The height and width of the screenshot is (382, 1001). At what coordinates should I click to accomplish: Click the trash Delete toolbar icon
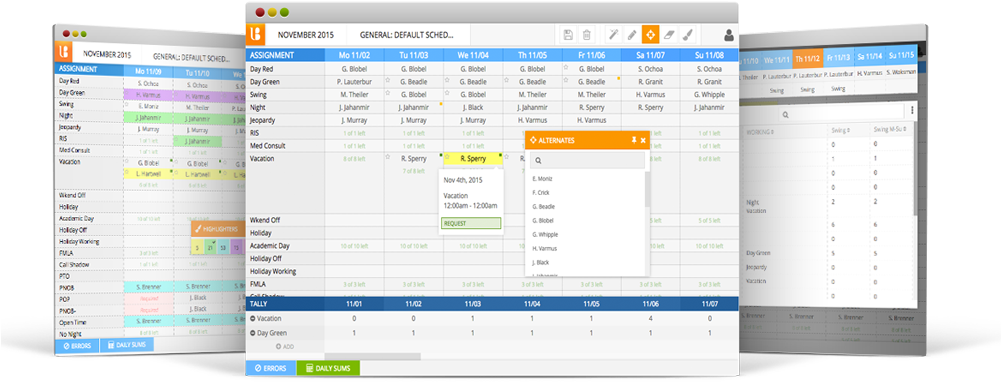(587, 34)
